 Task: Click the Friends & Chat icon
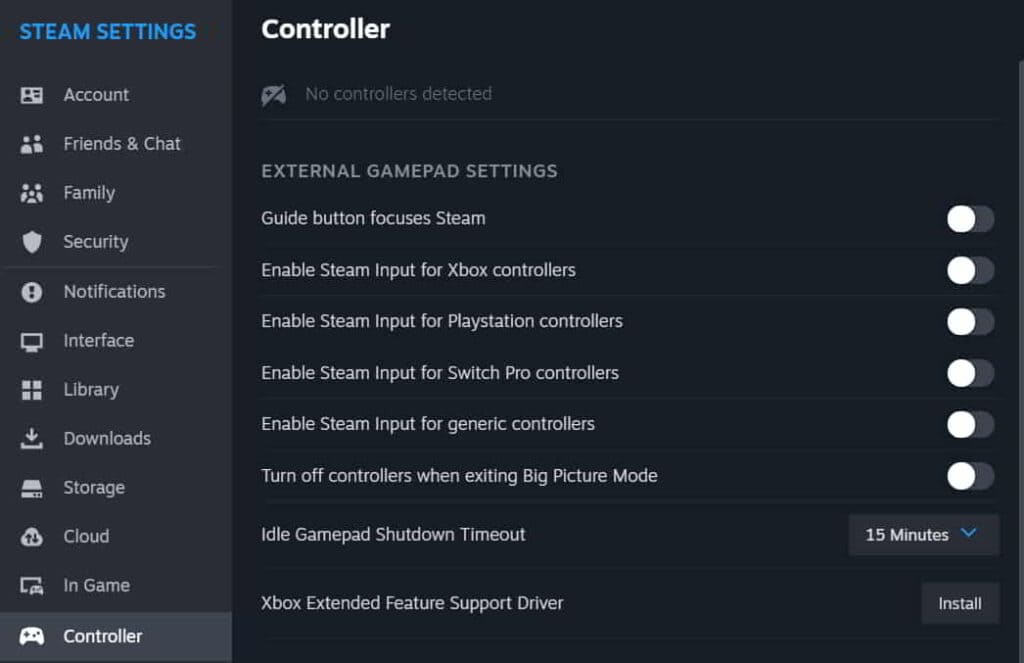pyautogui.click(x=35, y=143)
